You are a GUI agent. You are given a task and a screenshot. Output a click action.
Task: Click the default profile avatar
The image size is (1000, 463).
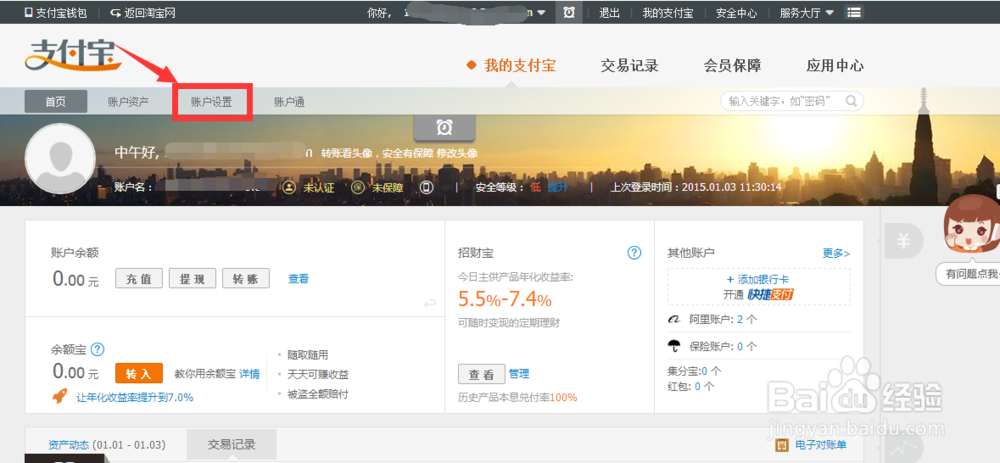click(60, 158)
